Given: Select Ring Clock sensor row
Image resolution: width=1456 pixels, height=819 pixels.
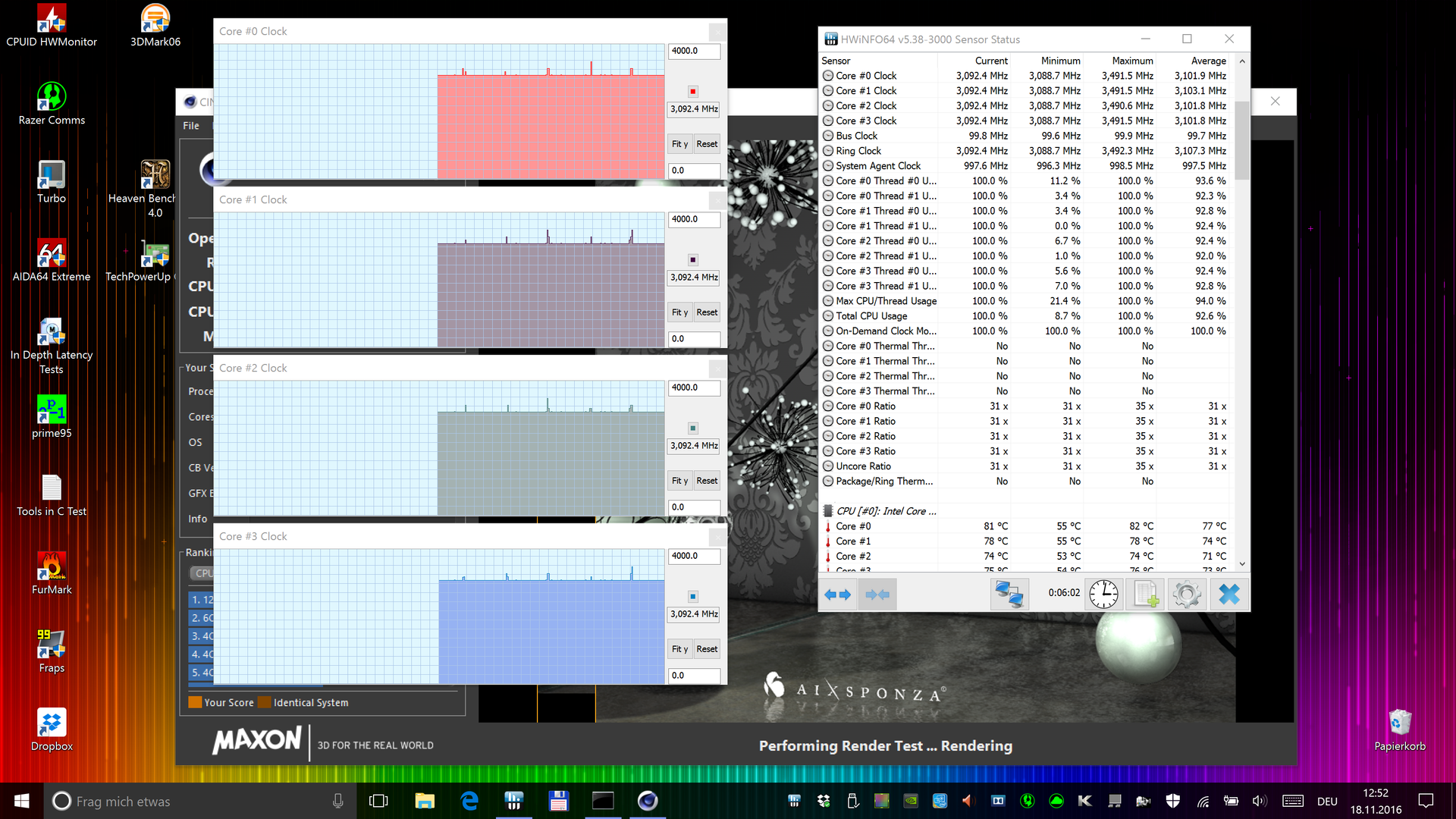Looking at the screenshot, I should pyautogui.click(x=1027, y=151).
